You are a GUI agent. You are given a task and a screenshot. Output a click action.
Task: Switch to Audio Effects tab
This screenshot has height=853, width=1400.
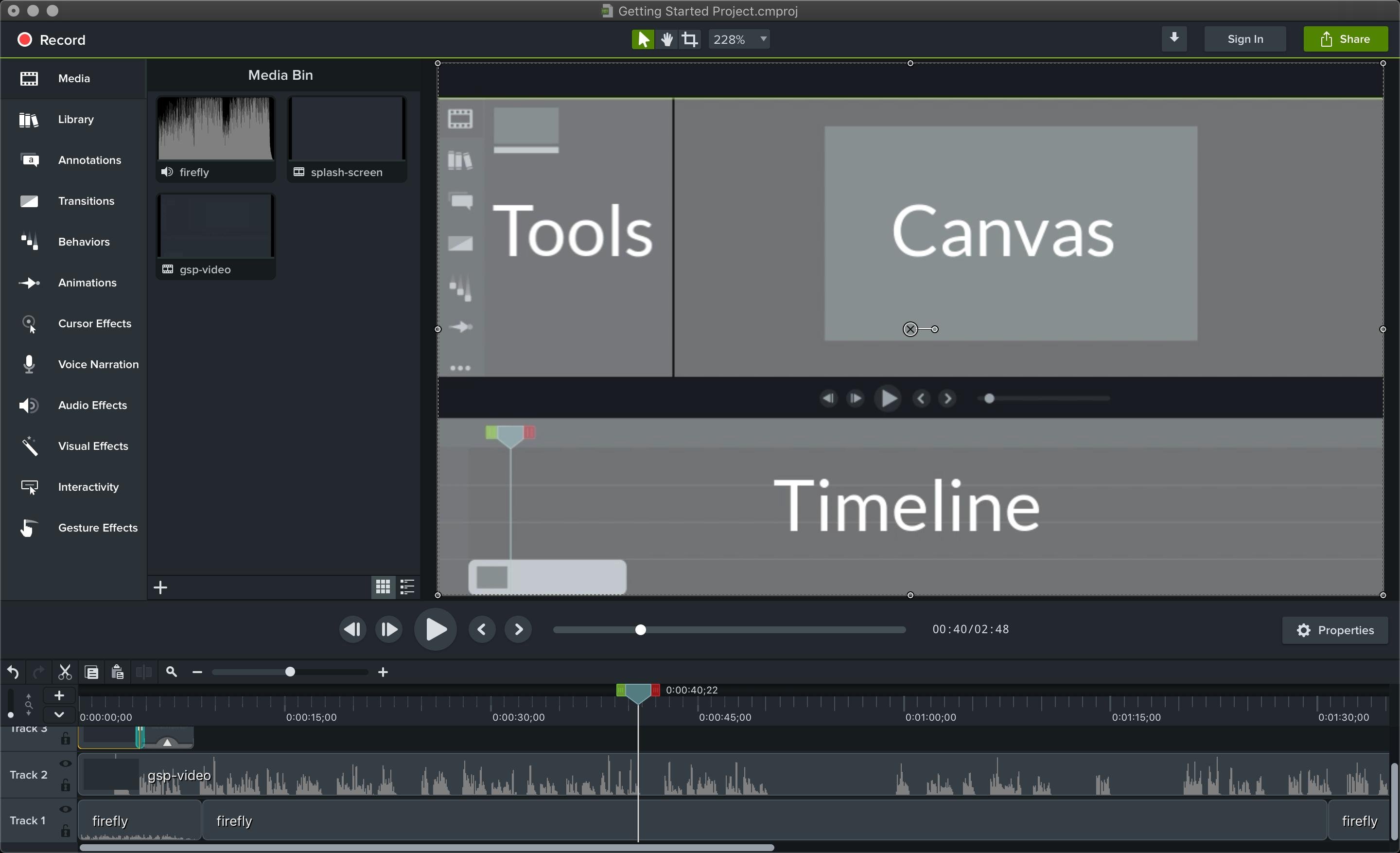pyautogui.click(x=92, y=405)
